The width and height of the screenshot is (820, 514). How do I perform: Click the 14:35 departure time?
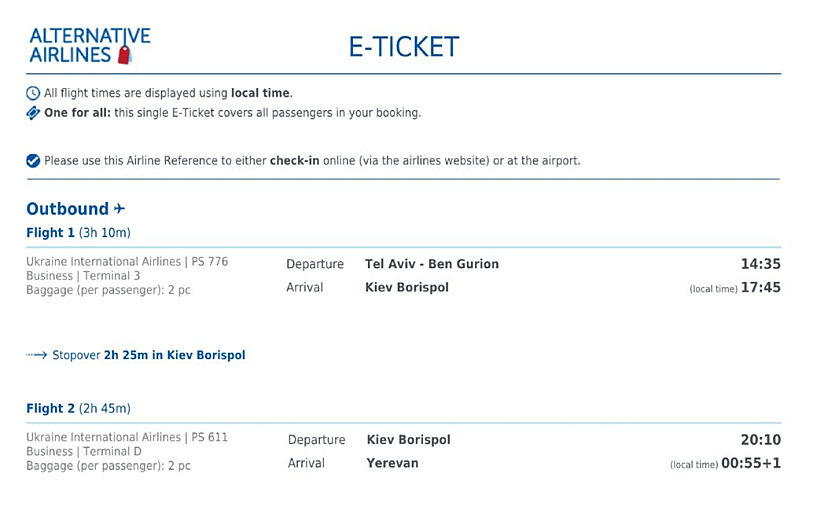click(x=760, y=264)
